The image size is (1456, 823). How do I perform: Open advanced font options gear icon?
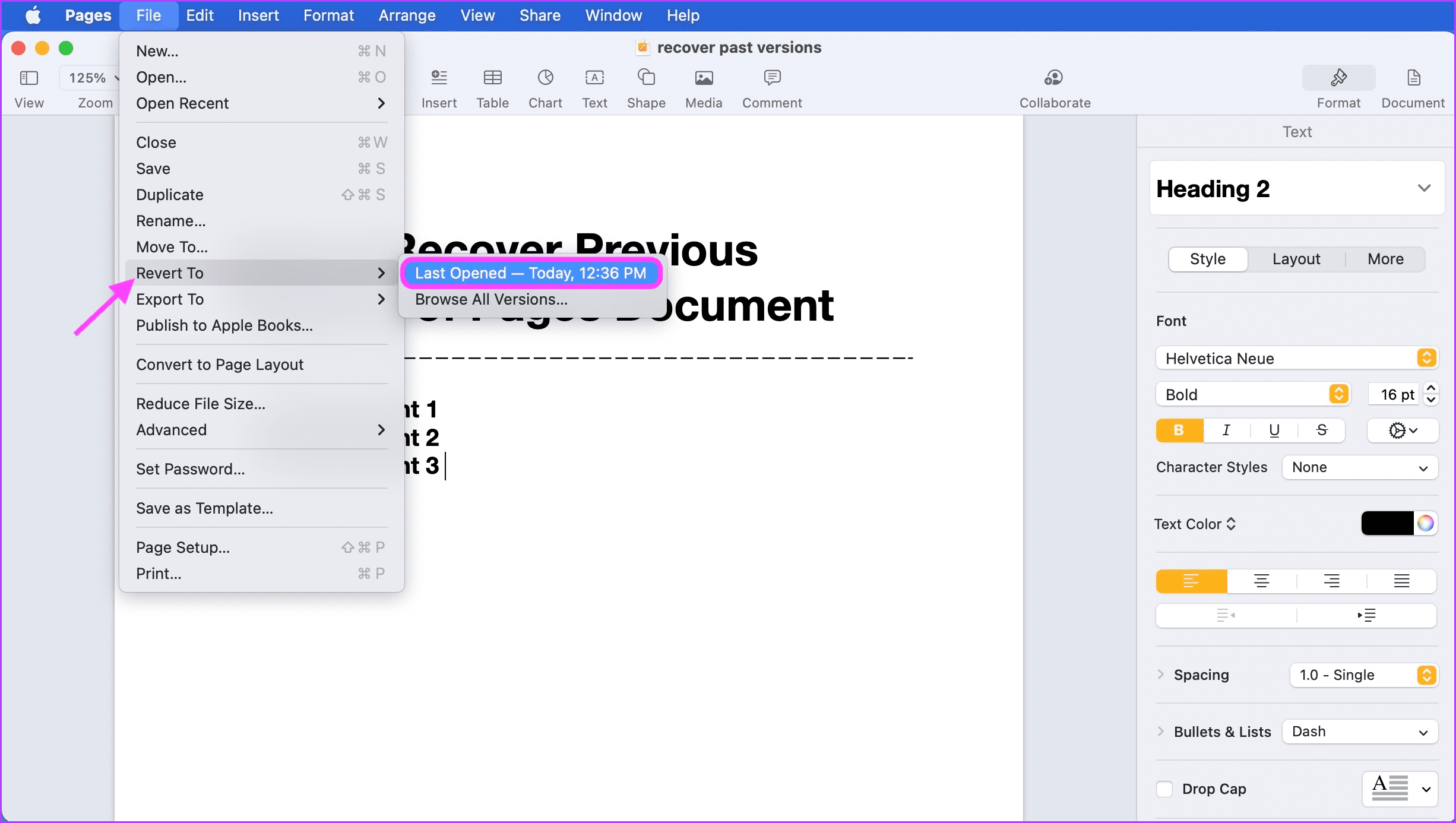[1403, 431]
